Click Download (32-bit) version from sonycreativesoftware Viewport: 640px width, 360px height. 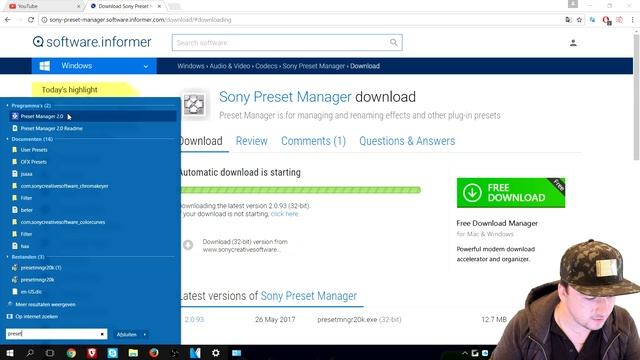[245, 245]
